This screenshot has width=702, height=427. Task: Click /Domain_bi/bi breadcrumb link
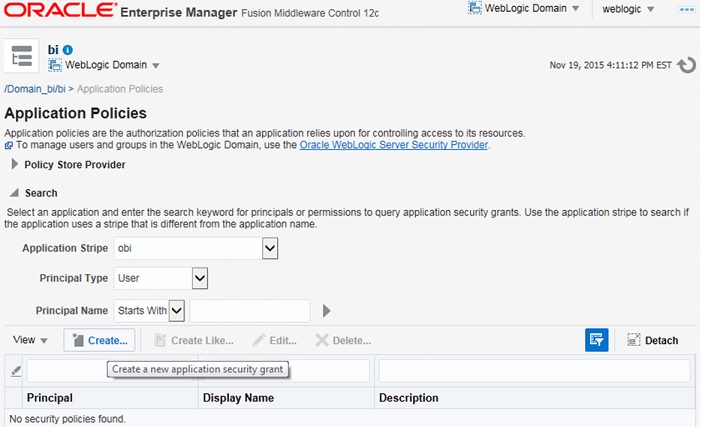(35, 89)
